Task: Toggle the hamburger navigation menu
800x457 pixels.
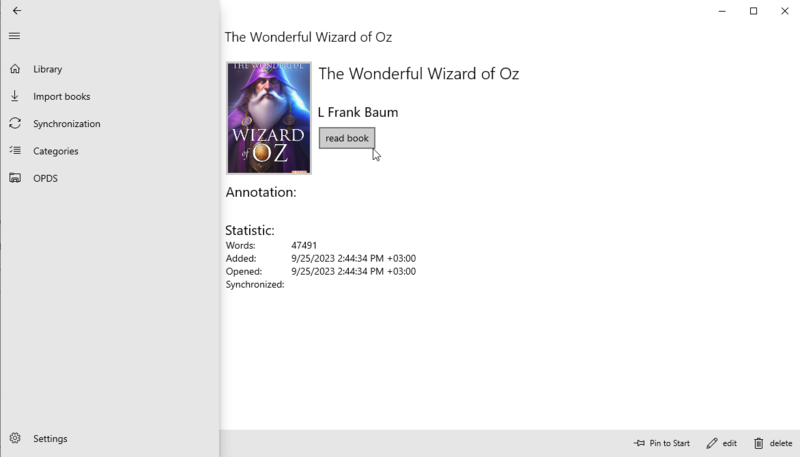Action: pos(14,36)
